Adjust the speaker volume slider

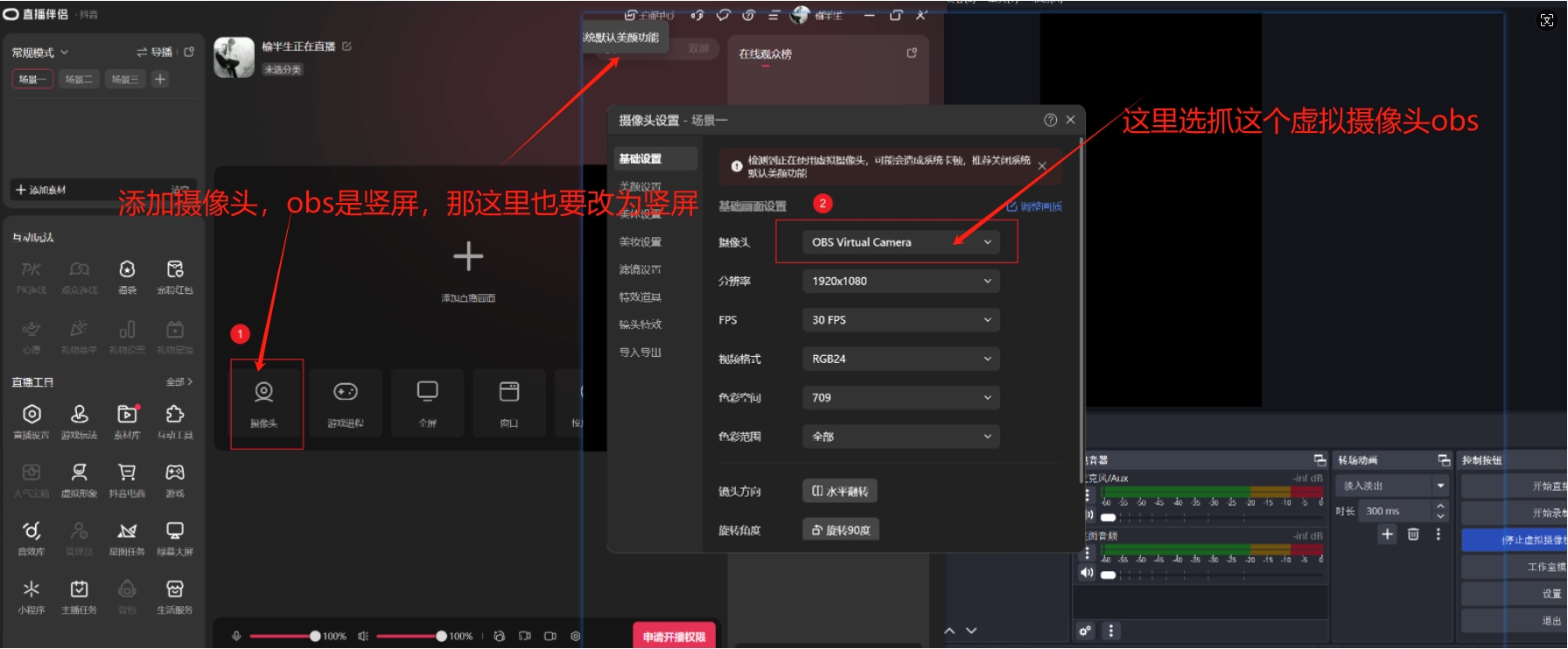pyautogui.click(x=411, y=636)
